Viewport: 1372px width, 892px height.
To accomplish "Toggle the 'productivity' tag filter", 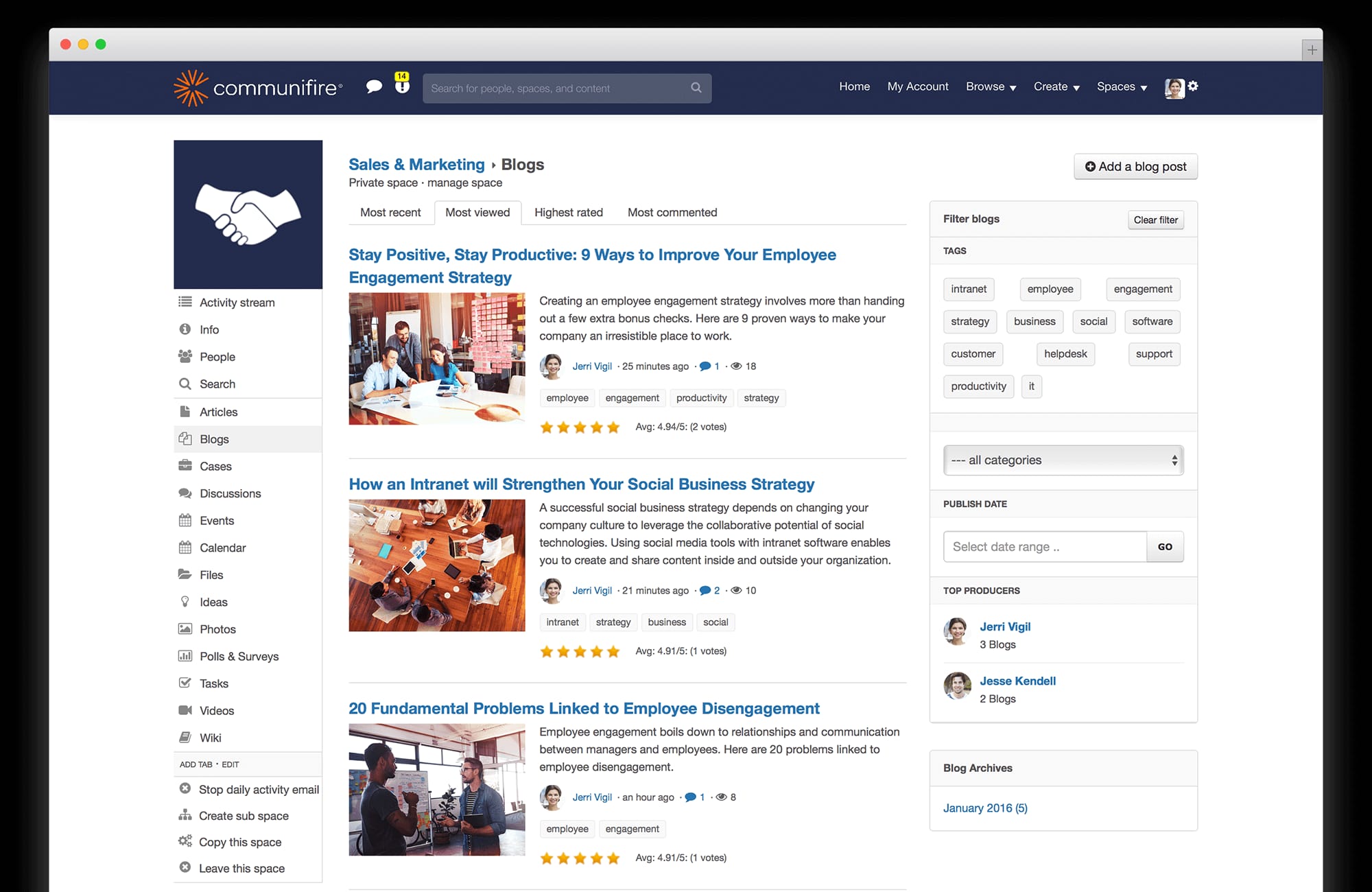I will [x=978, y=386].
